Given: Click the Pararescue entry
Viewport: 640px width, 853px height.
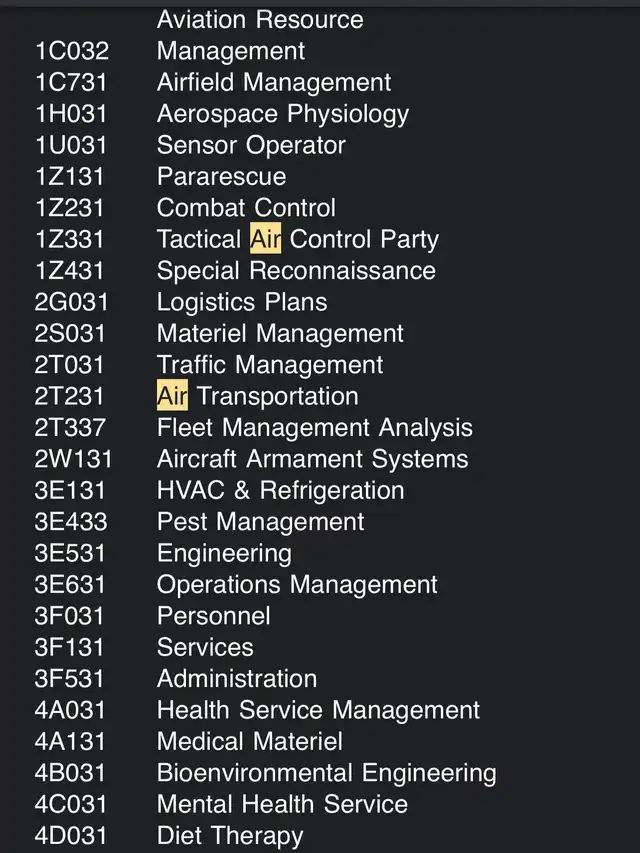Looking at the screenshot, I should tap(221, 176).
